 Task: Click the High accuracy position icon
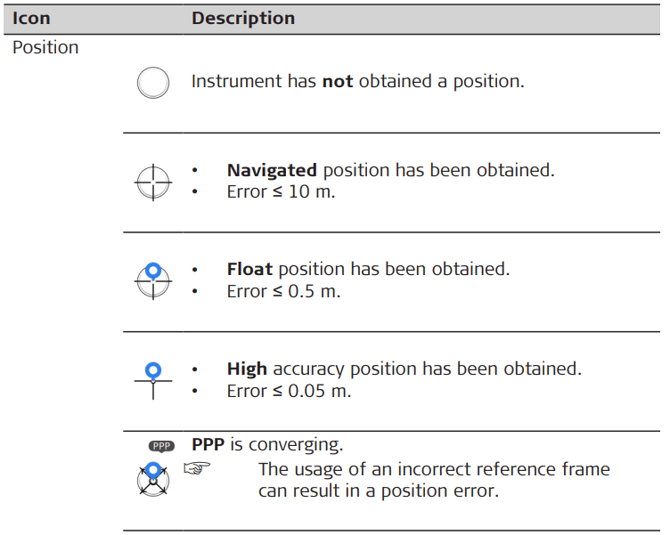(153, 379)
